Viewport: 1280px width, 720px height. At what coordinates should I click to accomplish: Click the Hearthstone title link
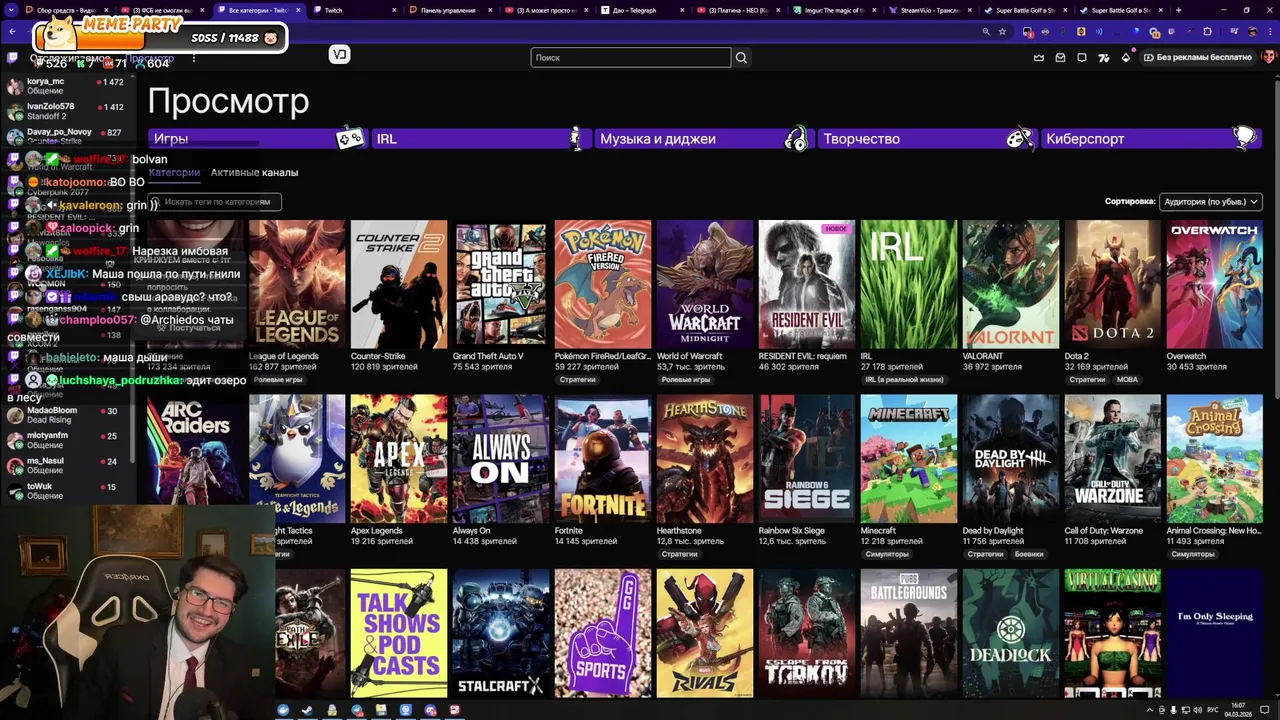[x=679, y=531]
